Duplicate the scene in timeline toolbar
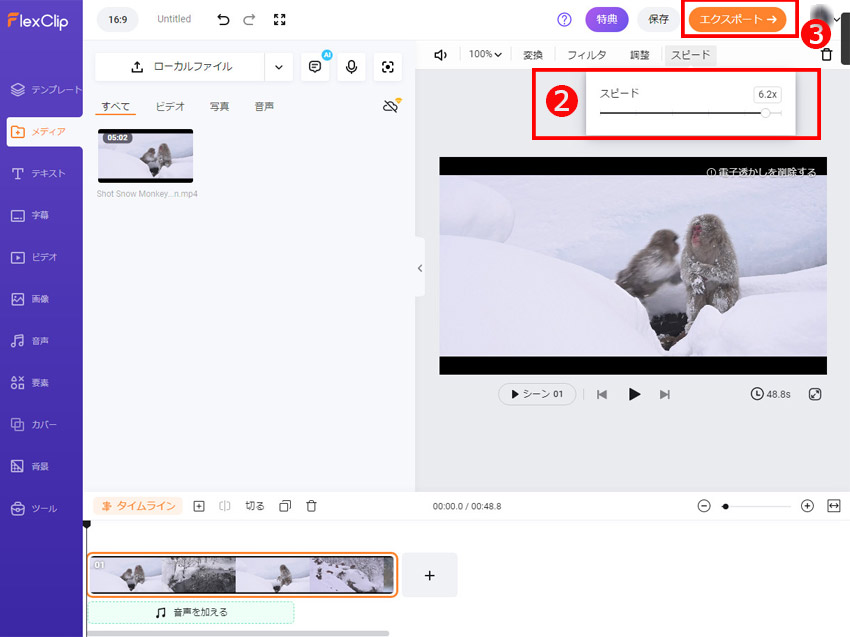This screenshot has width=850, height=637. coord(284,506)
